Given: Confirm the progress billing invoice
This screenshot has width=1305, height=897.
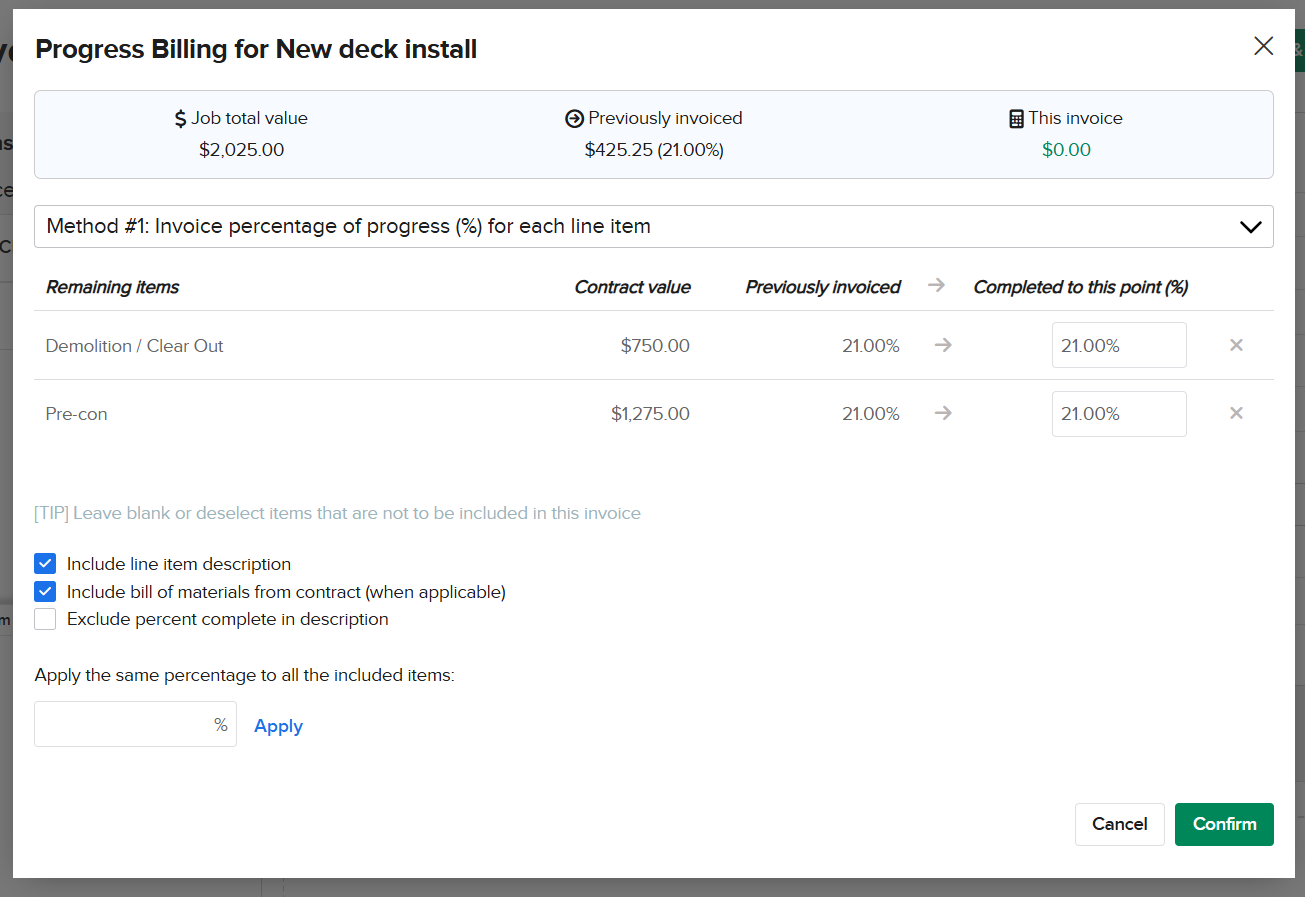Looking at the screenshot, I should tap(1223, 824).
